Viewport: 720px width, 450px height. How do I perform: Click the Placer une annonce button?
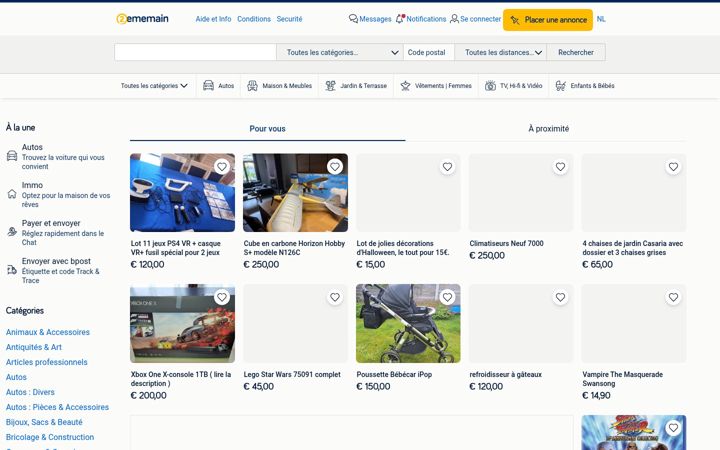(548, 20)
